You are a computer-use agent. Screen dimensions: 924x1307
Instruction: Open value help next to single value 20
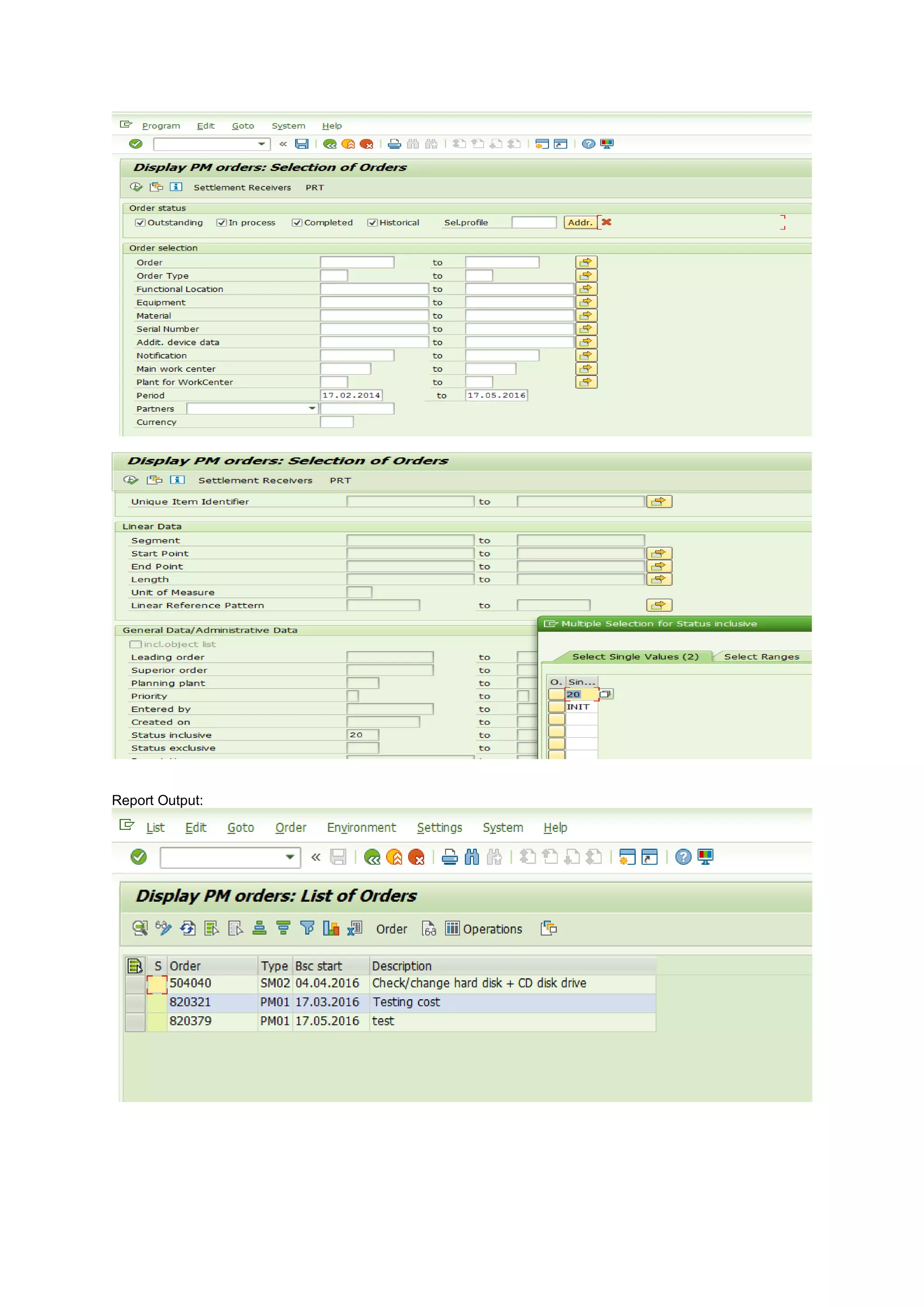click(x=605, y=694)
